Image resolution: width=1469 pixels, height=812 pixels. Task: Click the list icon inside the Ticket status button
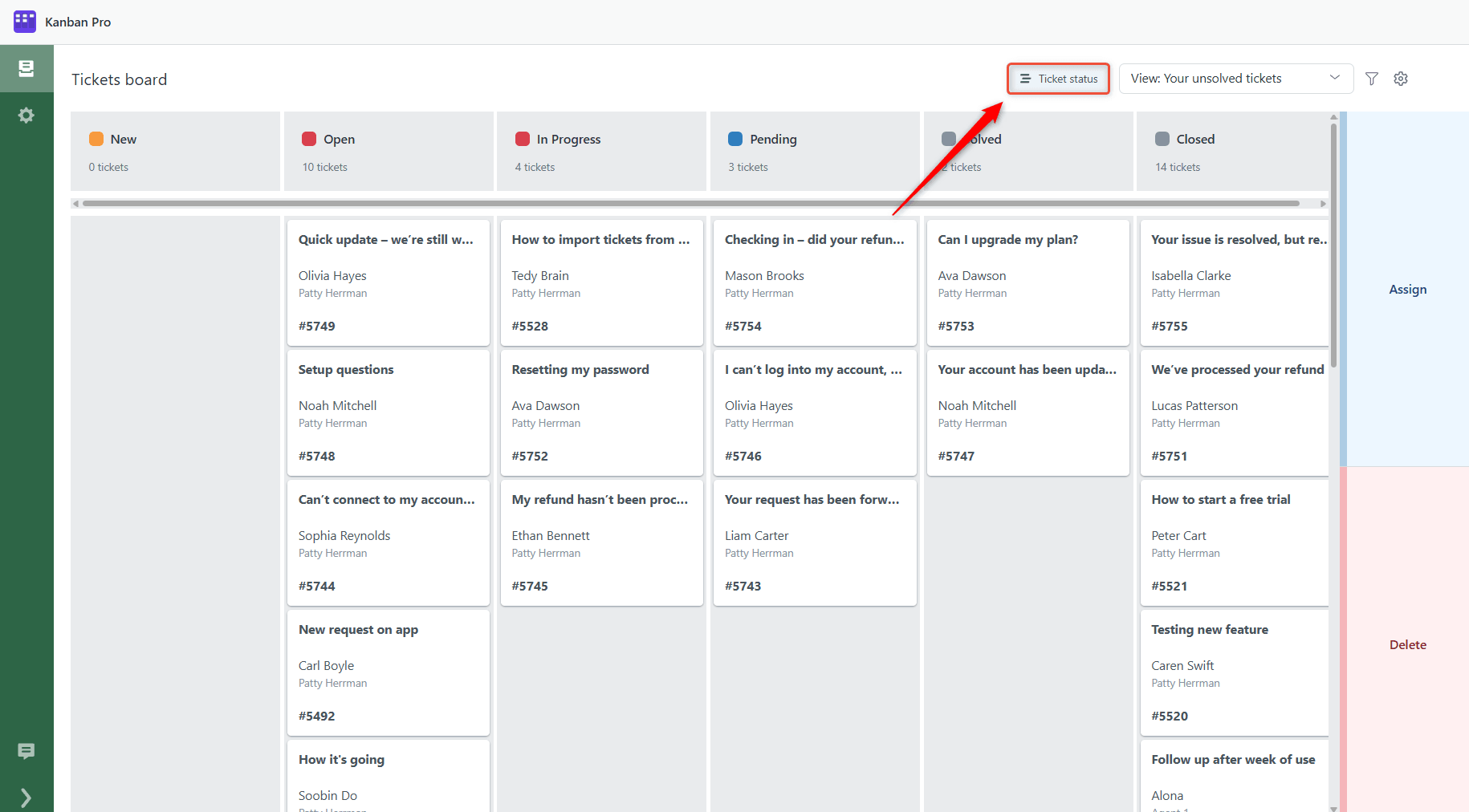click(x=1025, y=79)
